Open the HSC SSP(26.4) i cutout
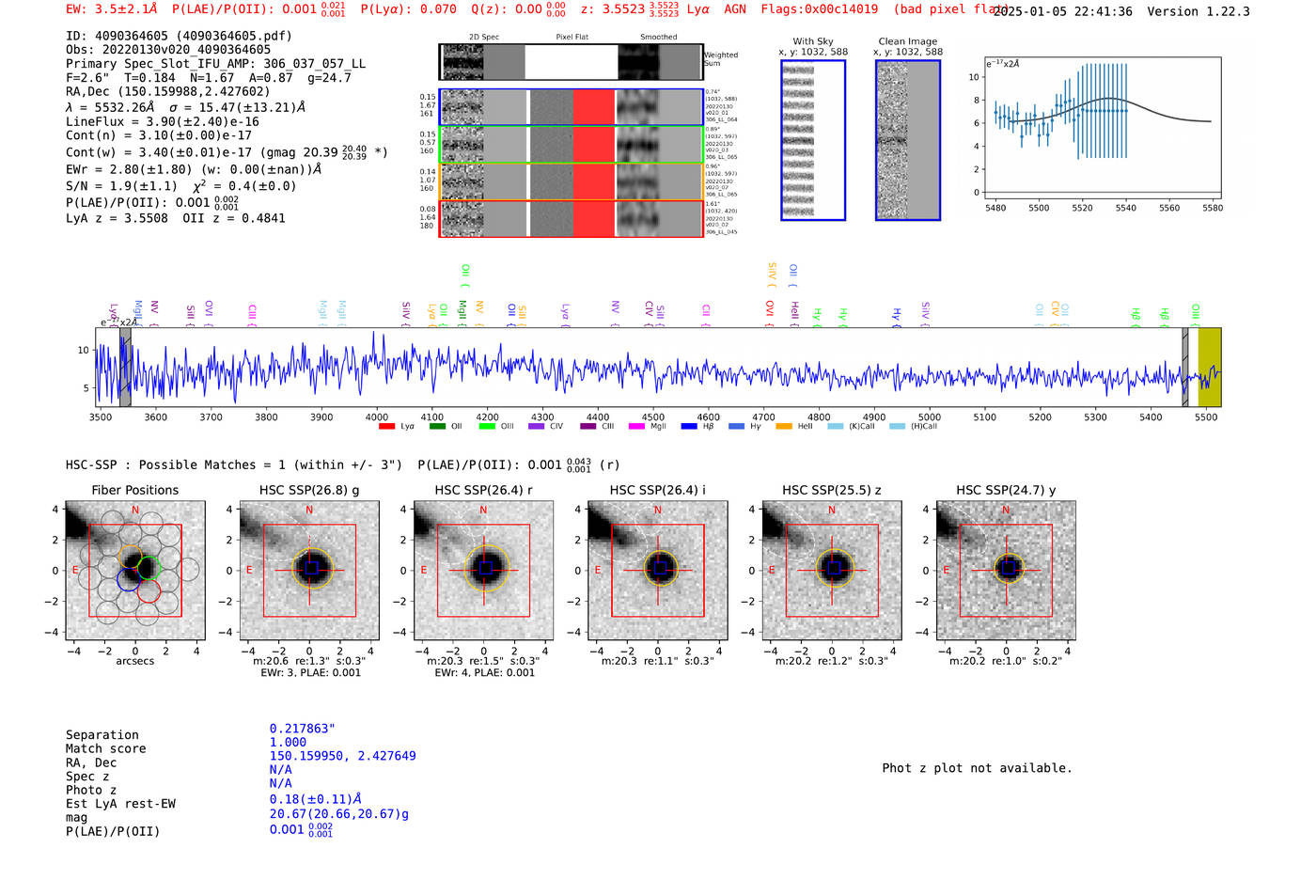This screenshot has width=1316, height=896. [x=658, y=571]
